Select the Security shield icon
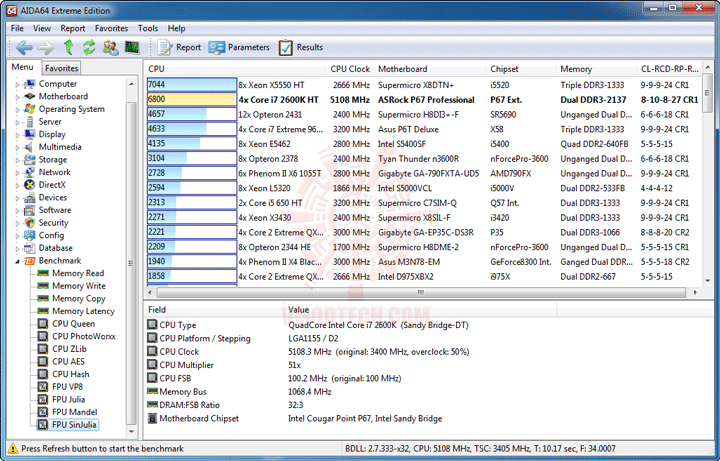Screen dimensions: 720x461 30,223
